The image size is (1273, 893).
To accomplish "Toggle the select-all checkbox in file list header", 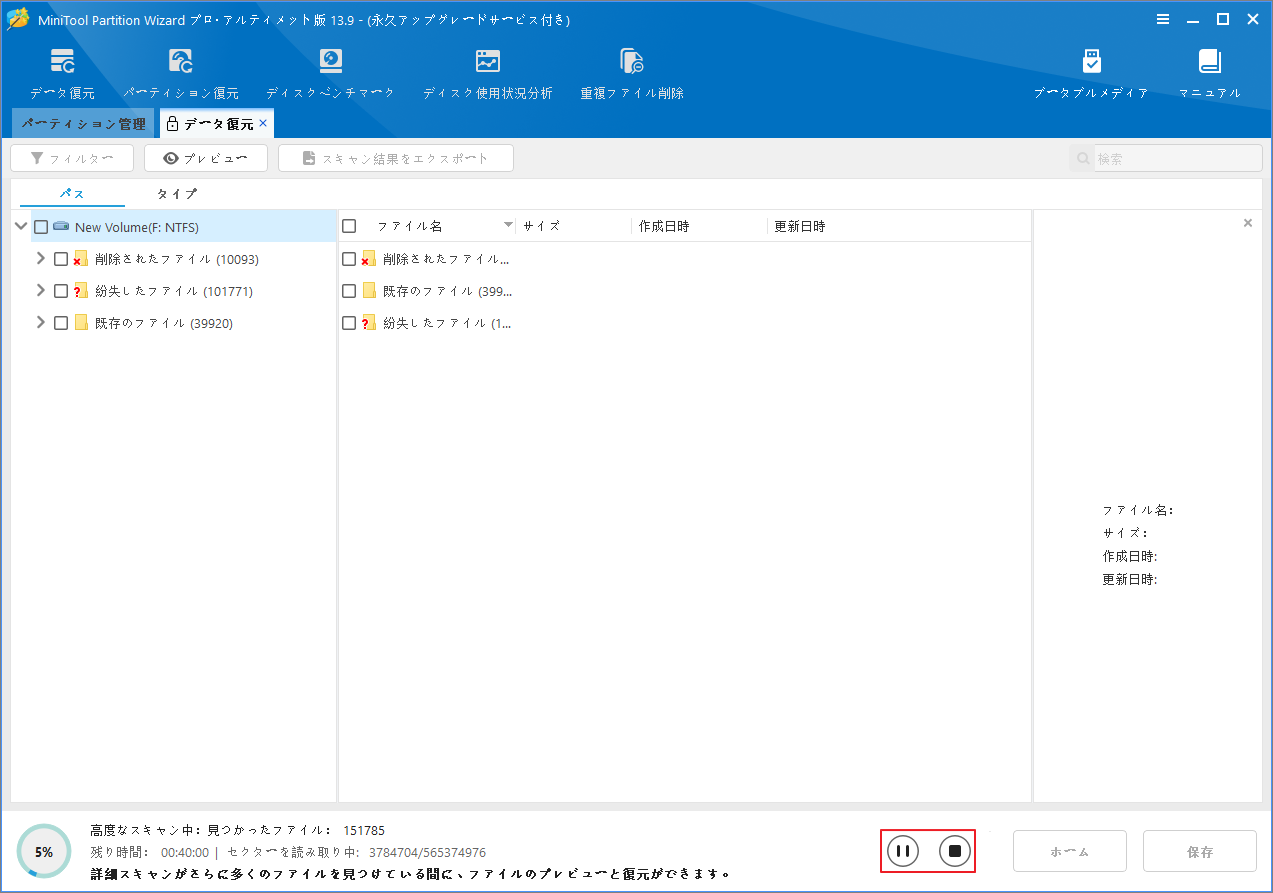I will (349, 226).
